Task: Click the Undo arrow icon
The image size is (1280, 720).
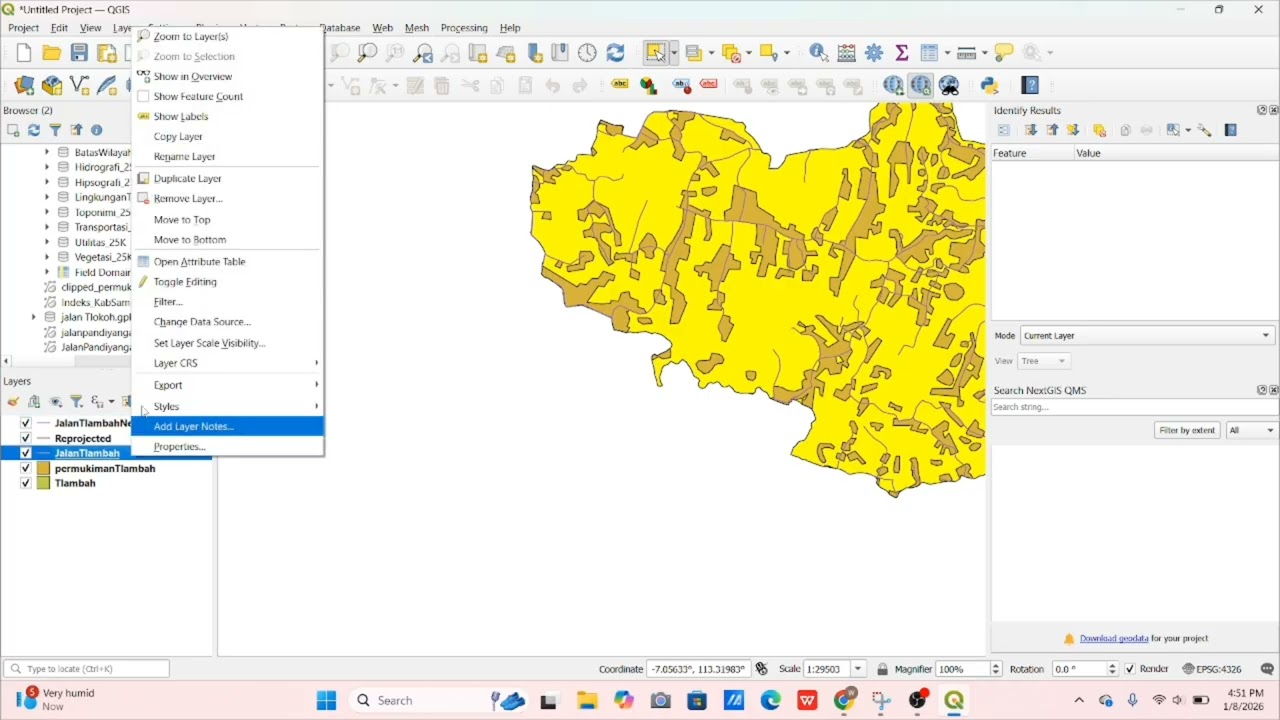Action: click(x=552, y=86)
